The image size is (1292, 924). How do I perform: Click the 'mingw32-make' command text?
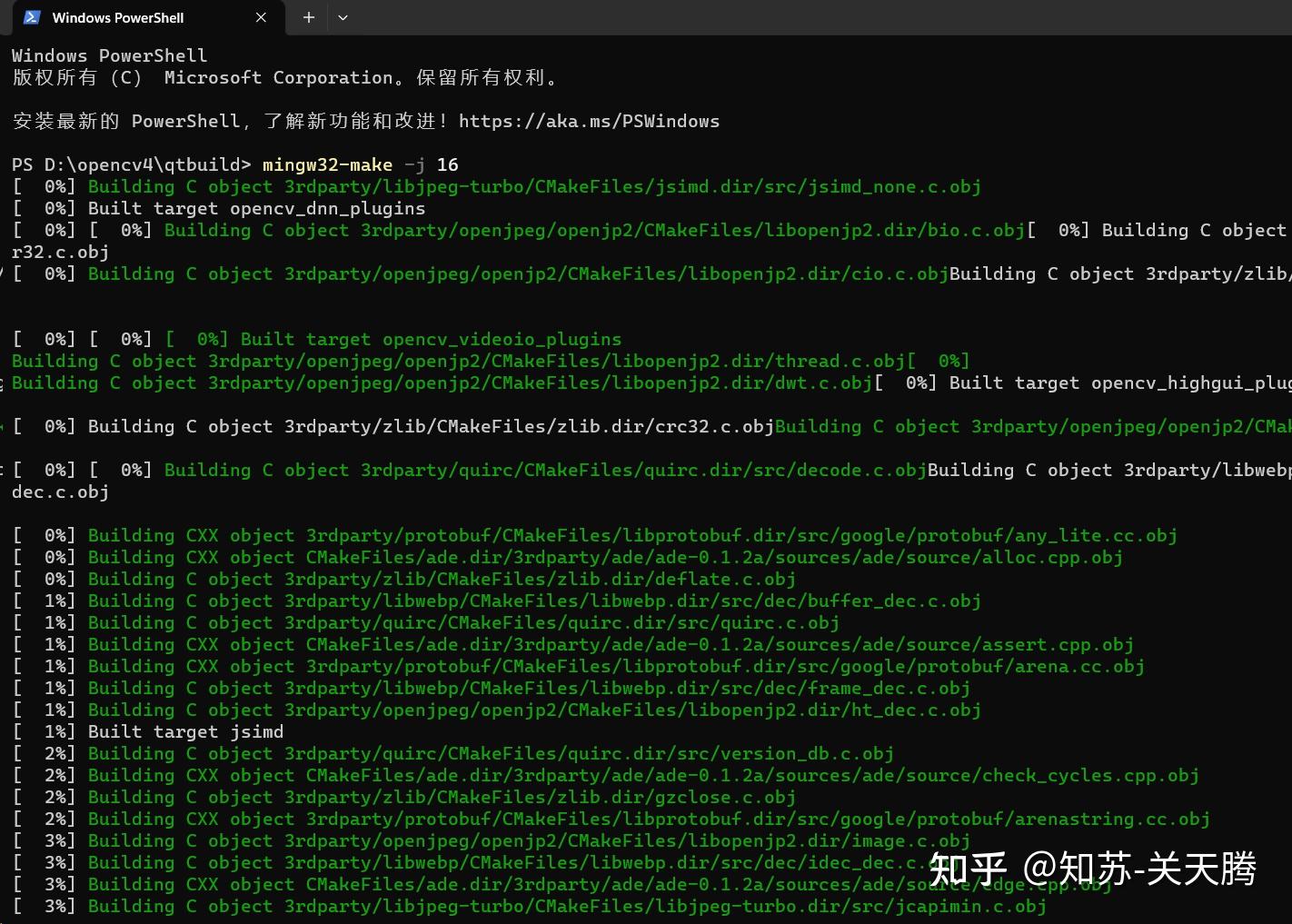click(327, 164)
